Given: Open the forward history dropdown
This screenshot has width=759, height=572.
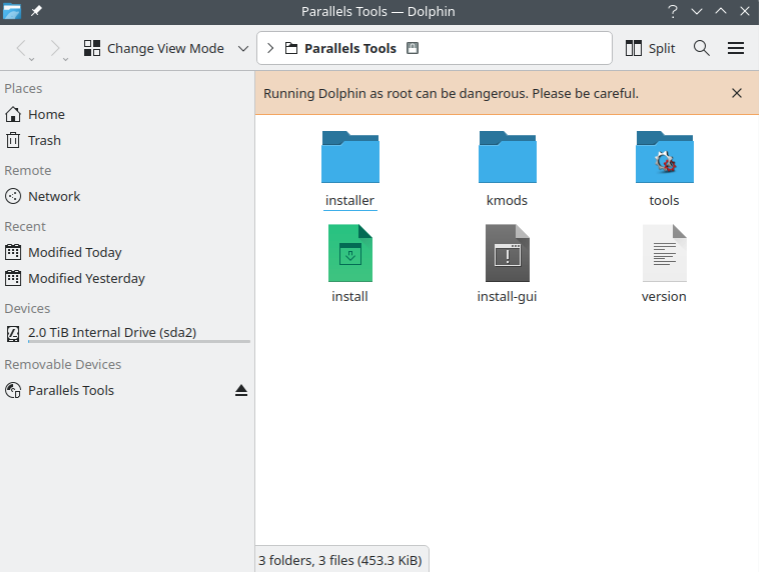Looking at the screenshot, I should (66, 58).
